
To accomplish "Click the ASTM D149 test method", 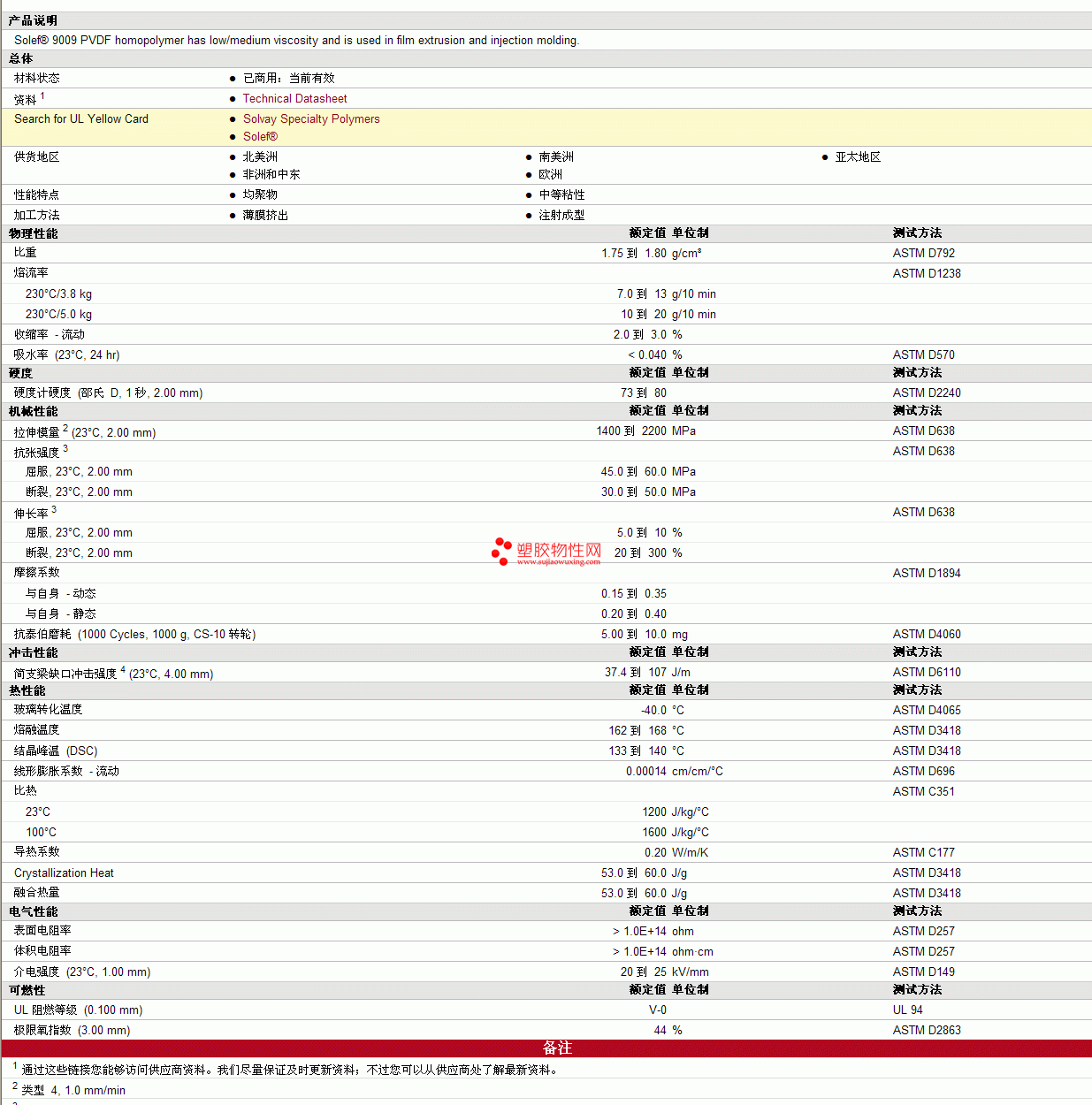I will coord(923,972).
